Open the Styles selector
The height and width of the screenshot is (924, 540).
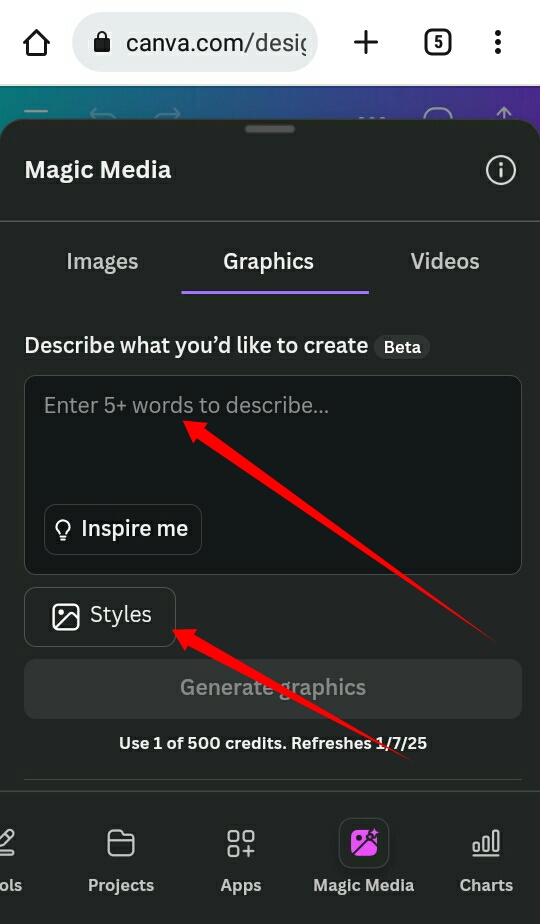[x=100, y=616]
